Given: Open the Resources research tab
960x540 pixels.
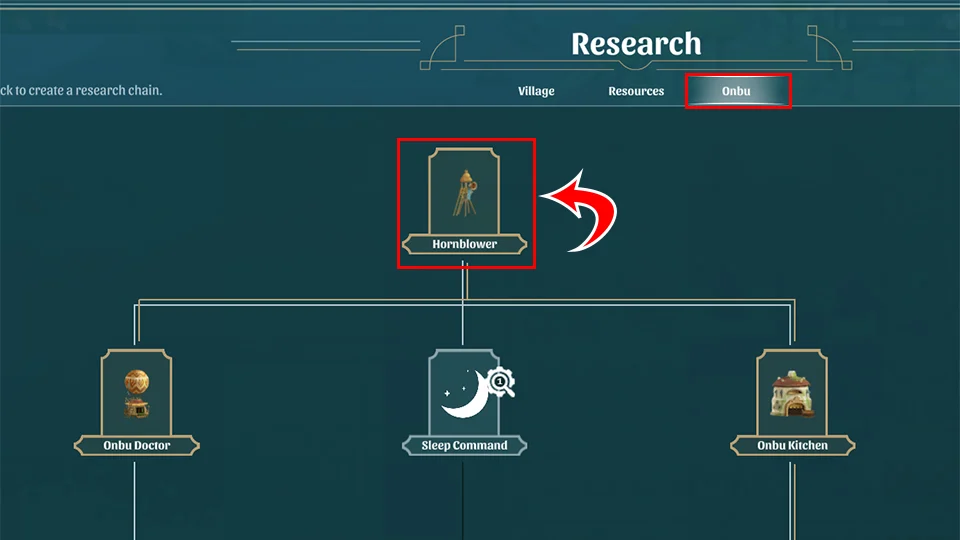Looking at the screenshot, I should pyautogui.click(x=636, y=91).
